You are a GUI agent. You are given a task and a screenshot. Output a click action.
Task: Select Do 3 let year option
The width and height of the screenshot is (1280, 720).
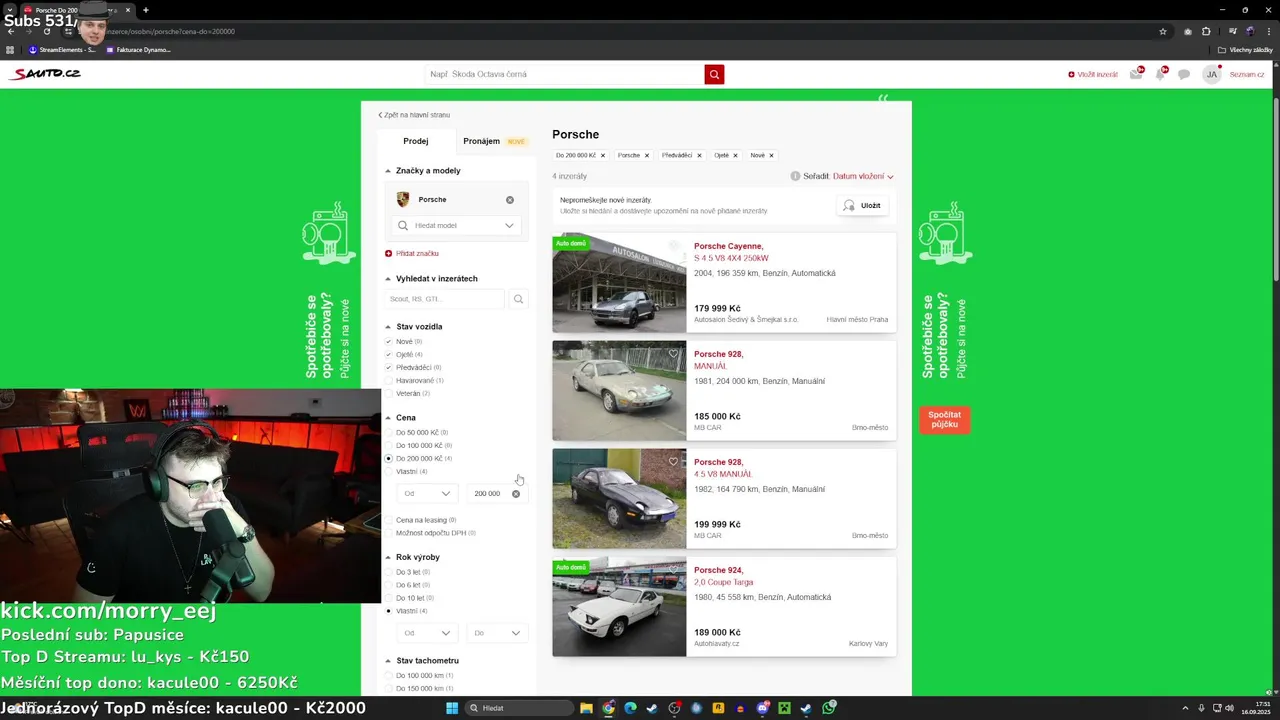tap(389, 573)
